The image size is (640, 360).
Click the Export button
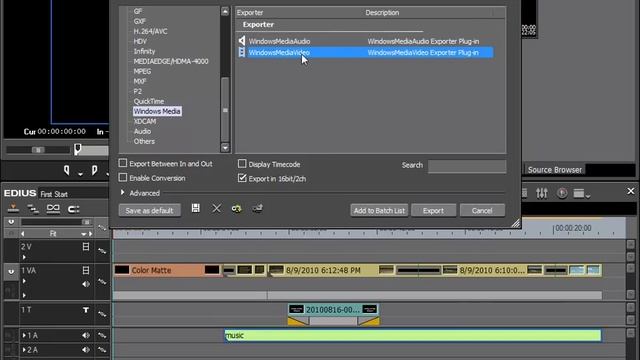click(x=433, y=211)
